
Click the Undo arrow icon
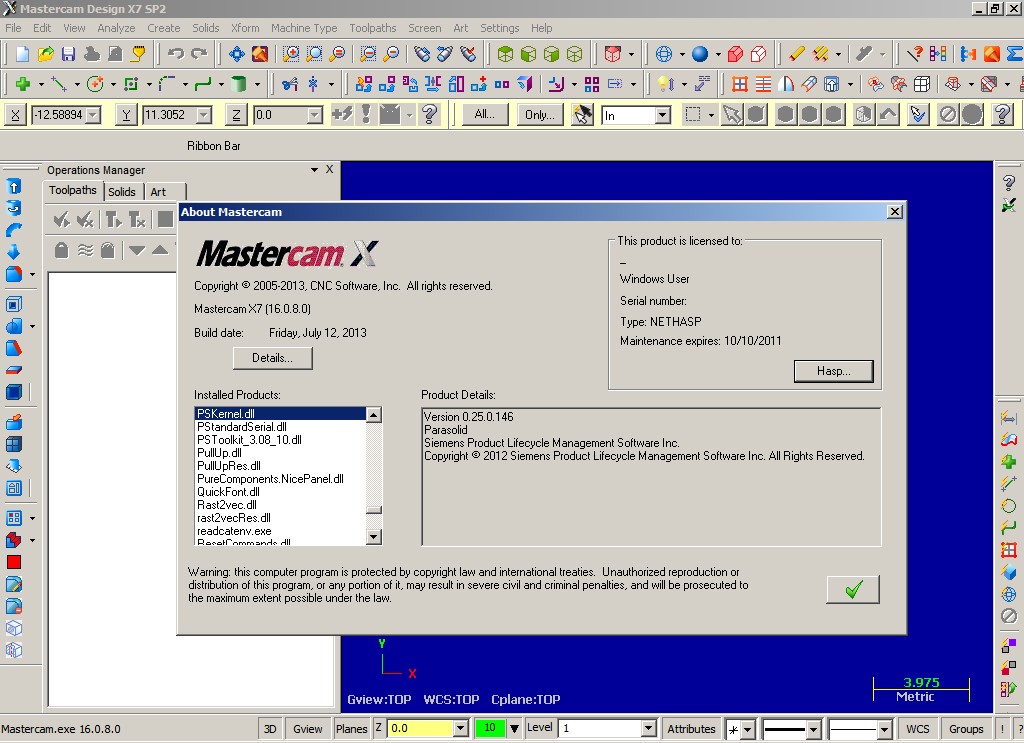click(x=176, y=54)
